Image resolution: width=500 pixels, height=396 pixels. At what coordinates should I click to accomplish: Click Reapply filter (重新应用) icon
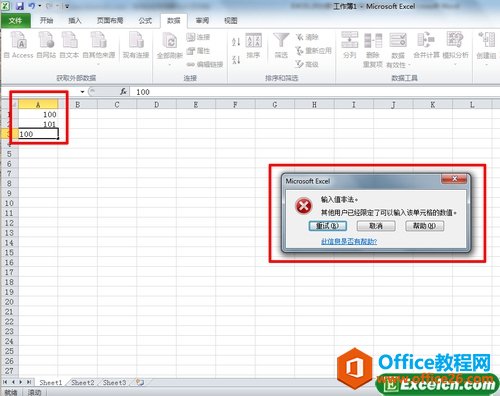pos(314,51)
